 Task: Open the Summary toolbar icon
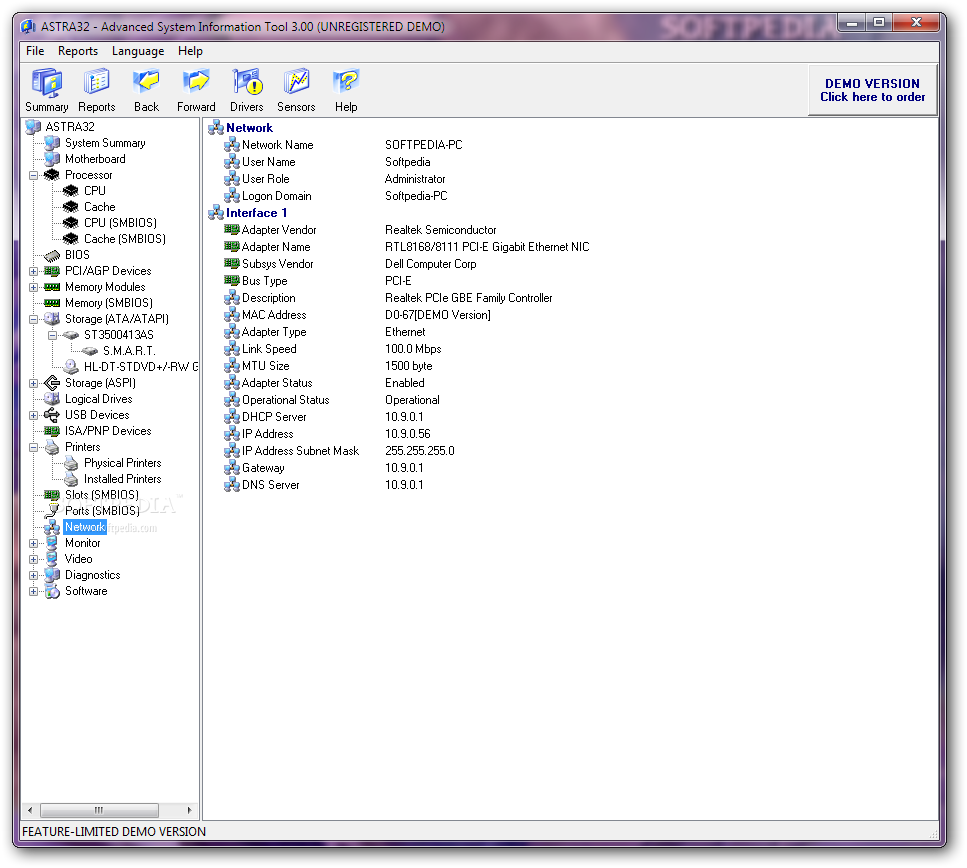pyautogui.click(x=47, y=90)
